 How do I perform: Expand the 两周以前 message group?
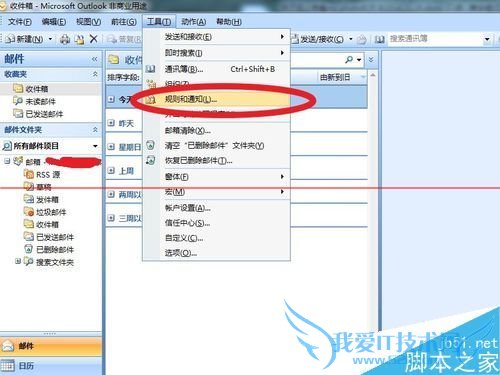coord(111,194)
